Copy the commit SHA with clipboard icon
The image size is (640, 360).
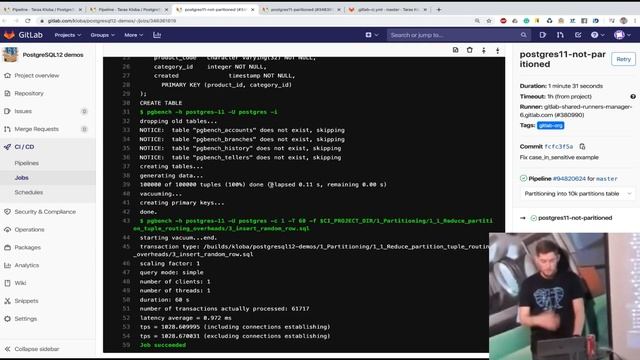(582, 147)
